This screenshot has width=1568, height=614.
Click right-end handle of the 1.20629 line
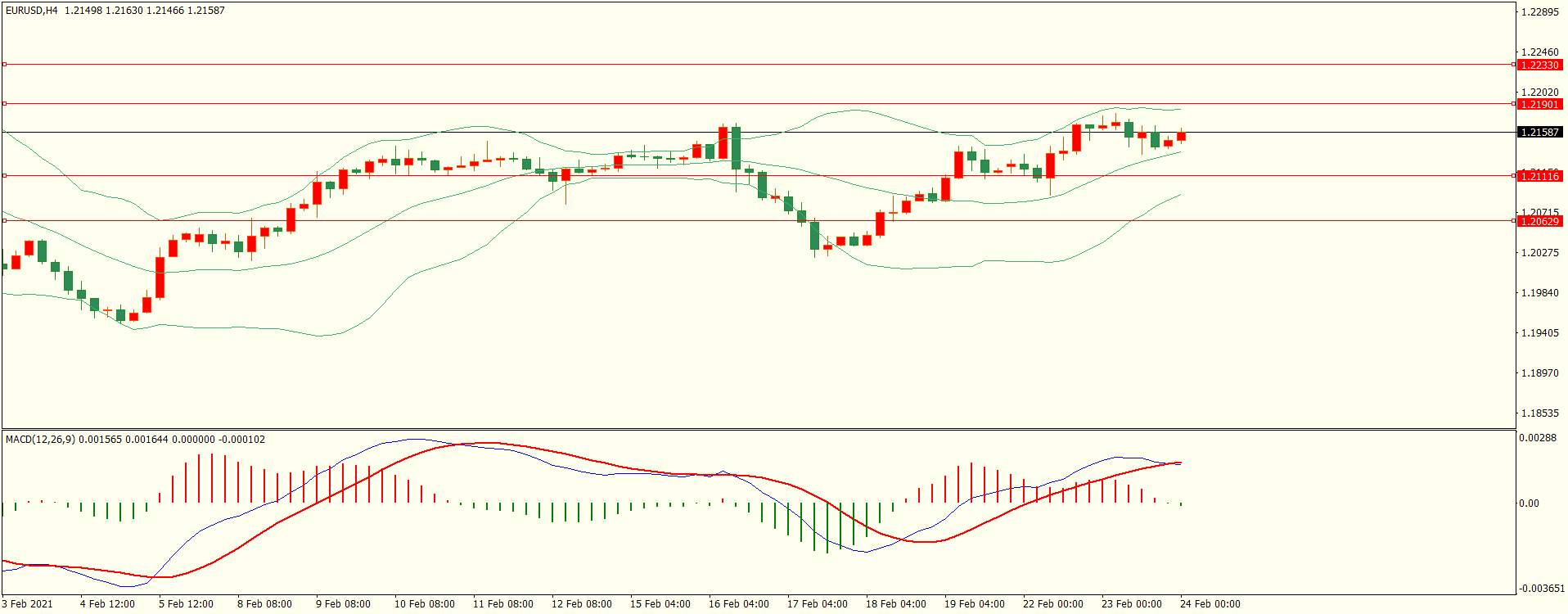[1513, 220]
